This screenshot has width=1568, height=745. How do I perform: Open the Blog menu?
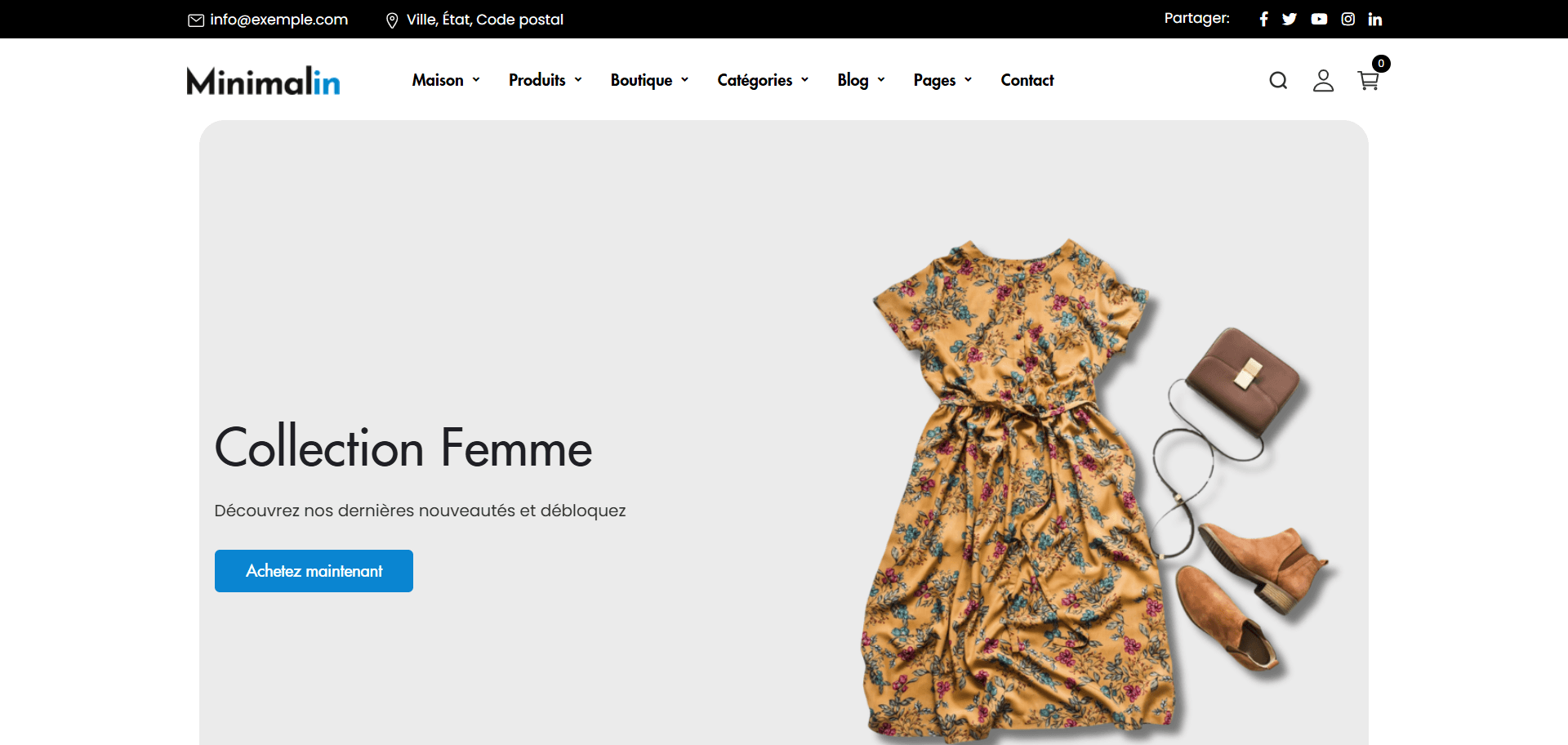pyautogui.click(x=853, y=80)
